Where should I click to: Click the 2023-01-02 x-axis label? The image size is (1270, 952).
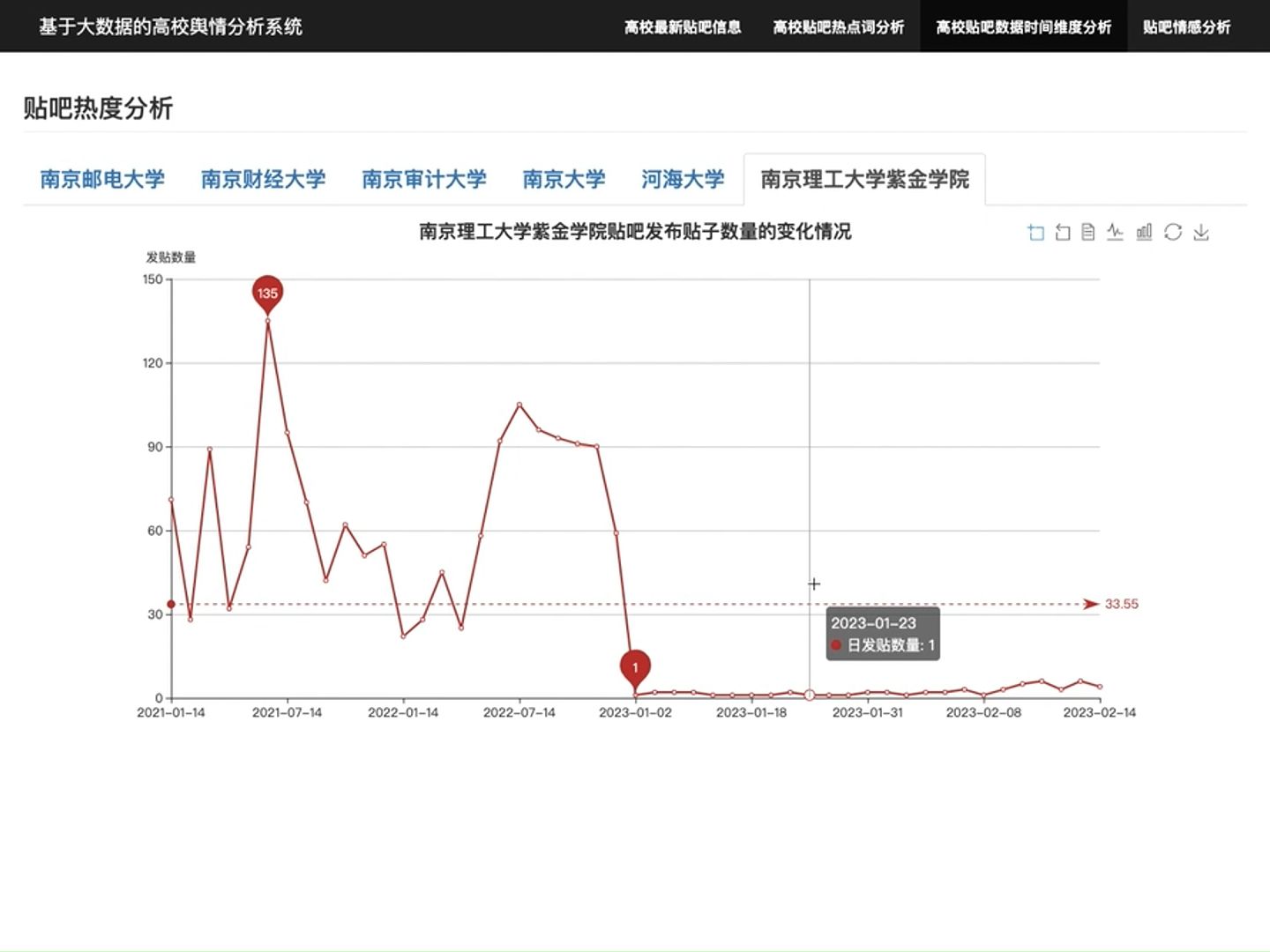(x=635, y=712)
